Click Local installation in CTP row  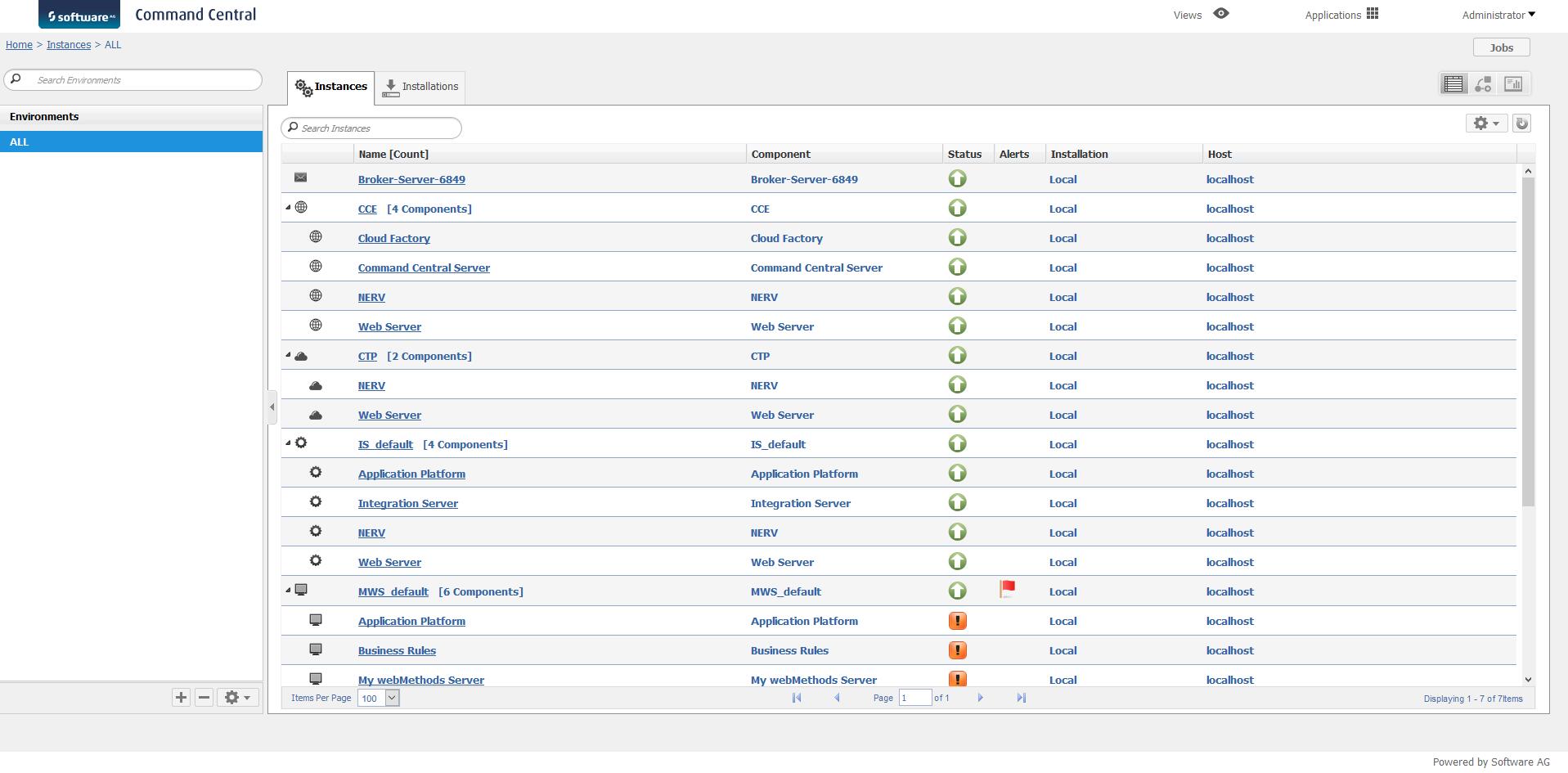tap(1063, 356)
